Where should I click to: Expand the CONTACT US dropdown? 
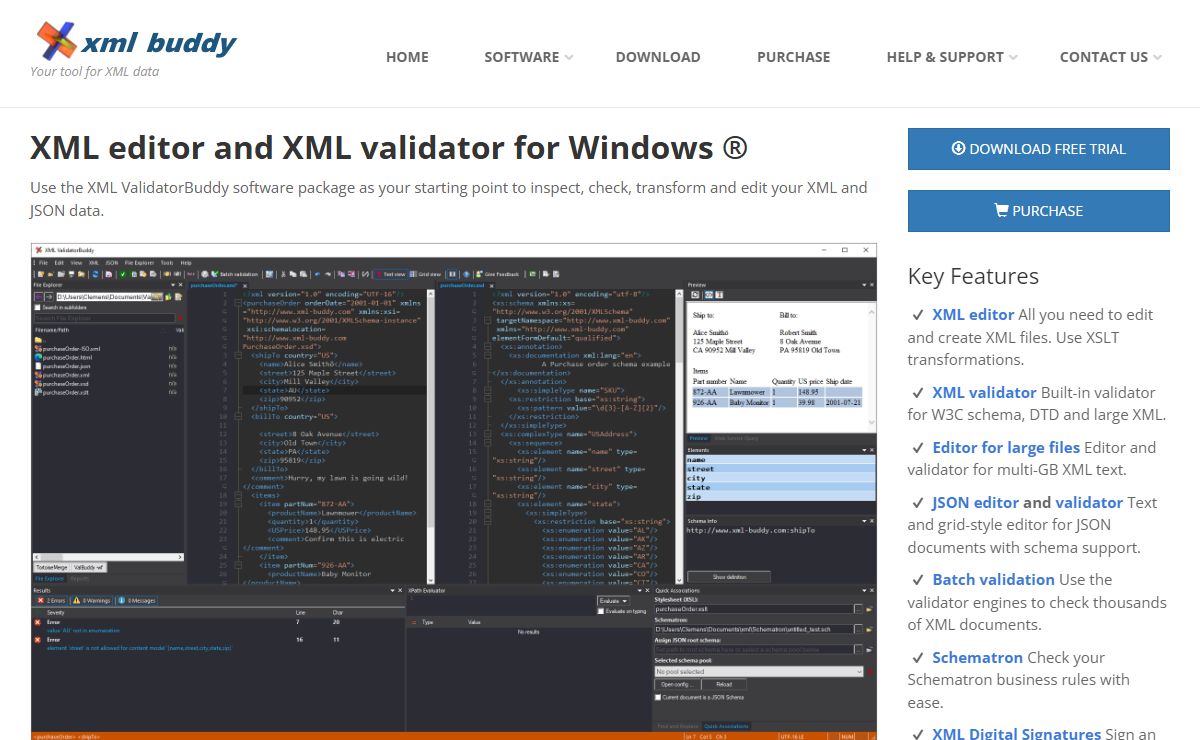1110,57
